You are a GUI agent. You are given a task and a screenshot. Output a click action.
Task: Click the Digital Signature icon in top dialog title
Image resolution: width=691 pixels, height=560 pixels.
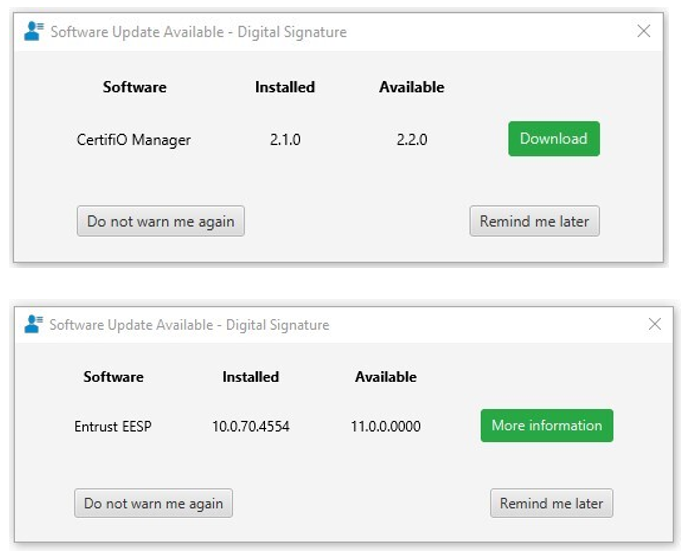click(33, 31)
